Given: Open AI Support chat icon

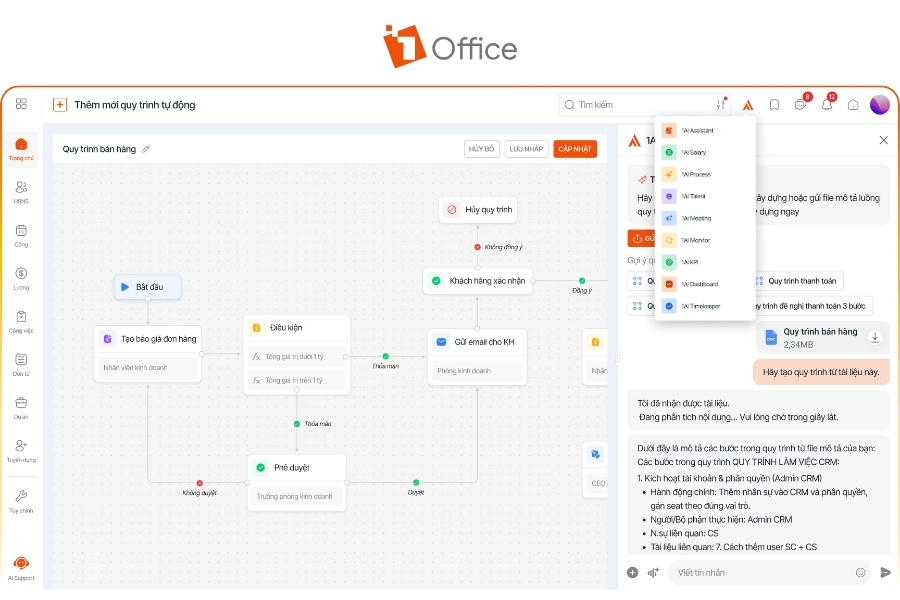Looking at the screenshot, I should click(21, 568).
